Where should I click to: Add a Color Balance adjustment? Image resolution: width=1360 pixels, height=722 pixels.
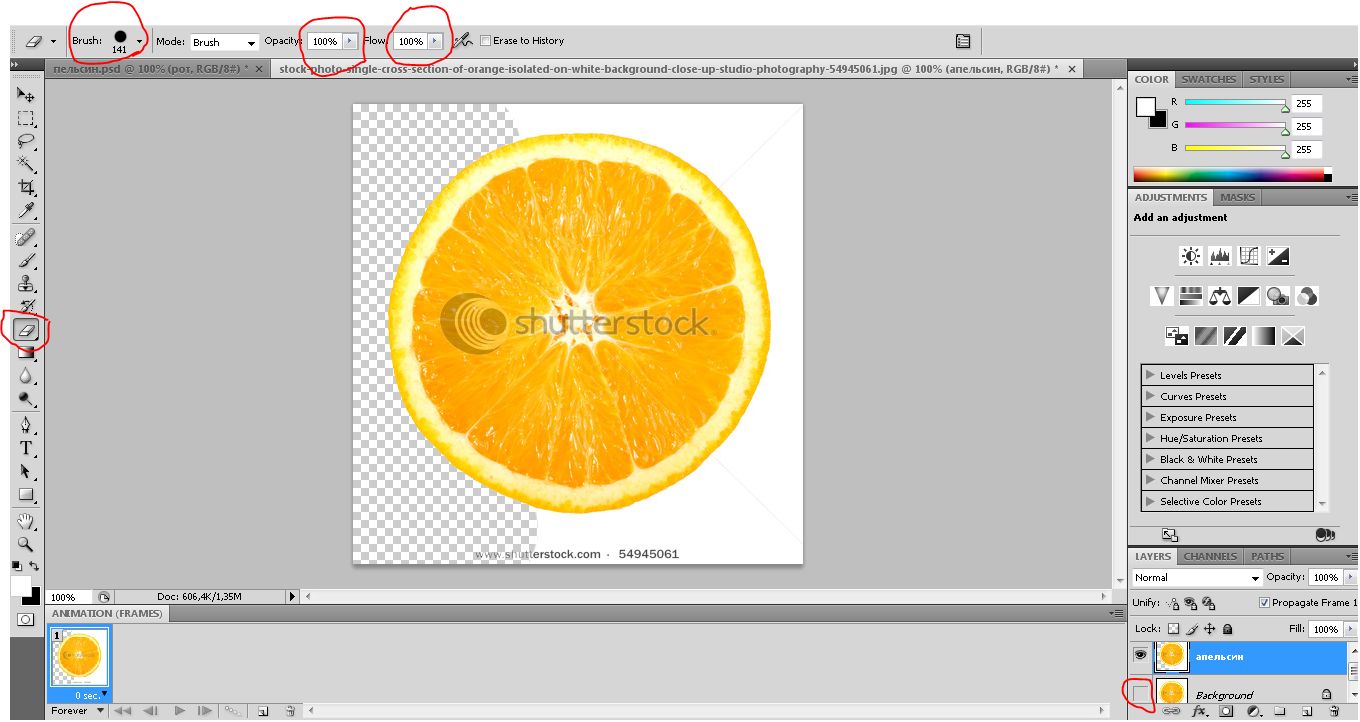pos(1219,296)
